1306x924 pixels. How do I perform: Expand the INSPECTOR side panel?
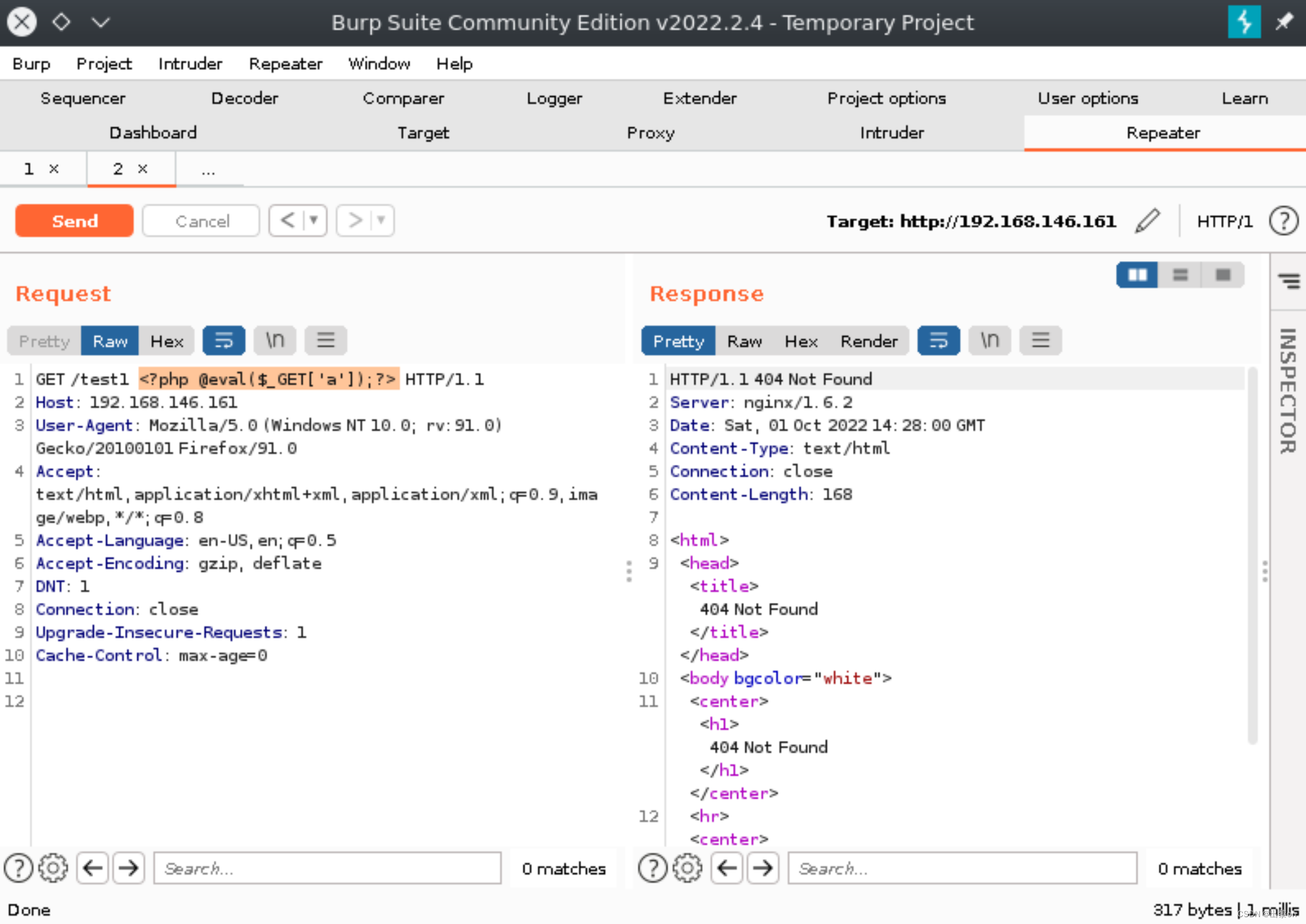tap(1288, 390)
